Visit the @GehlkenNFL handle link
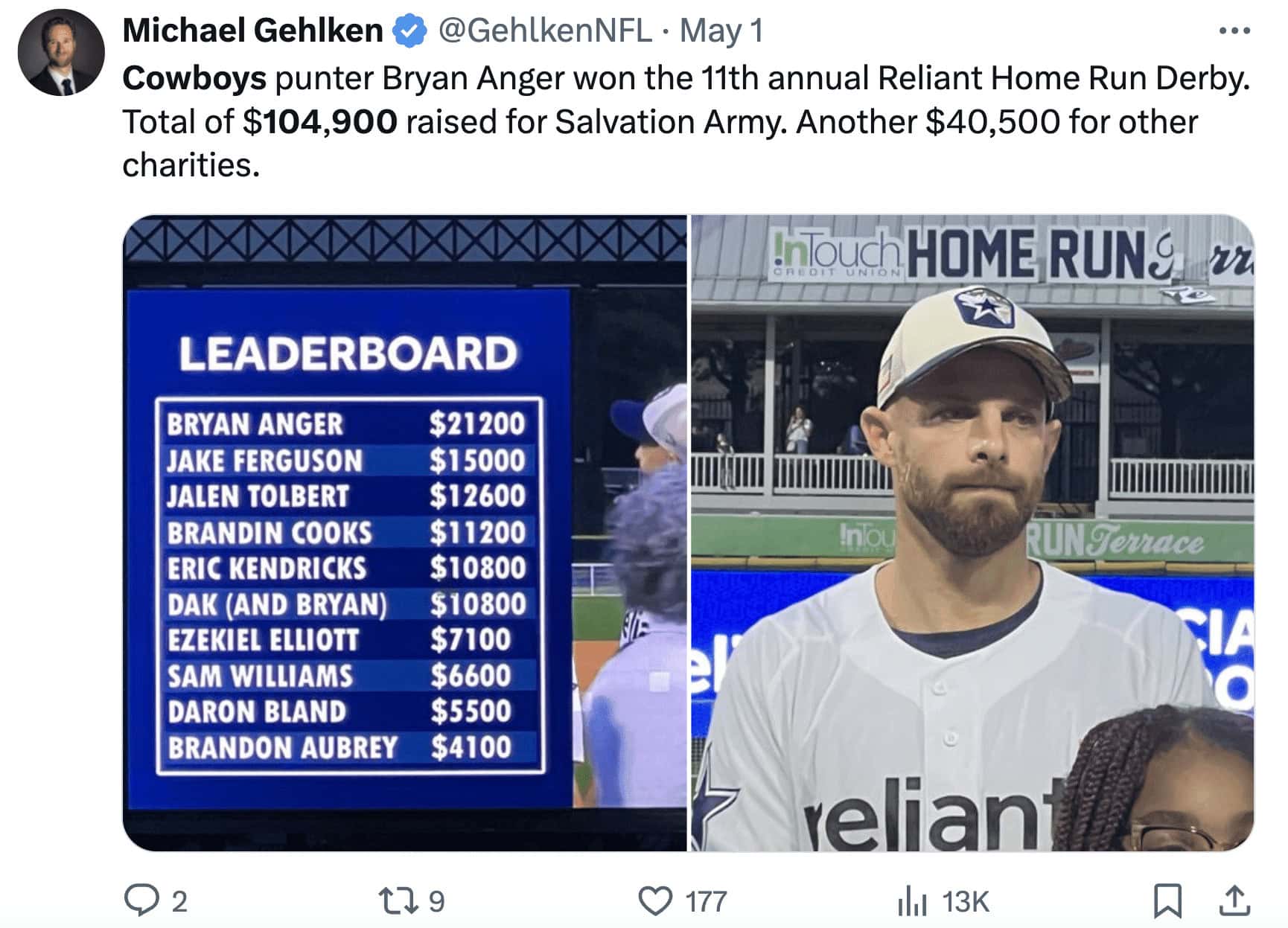This screenshot has height=928, width=1288. click(x=545, y=31)
